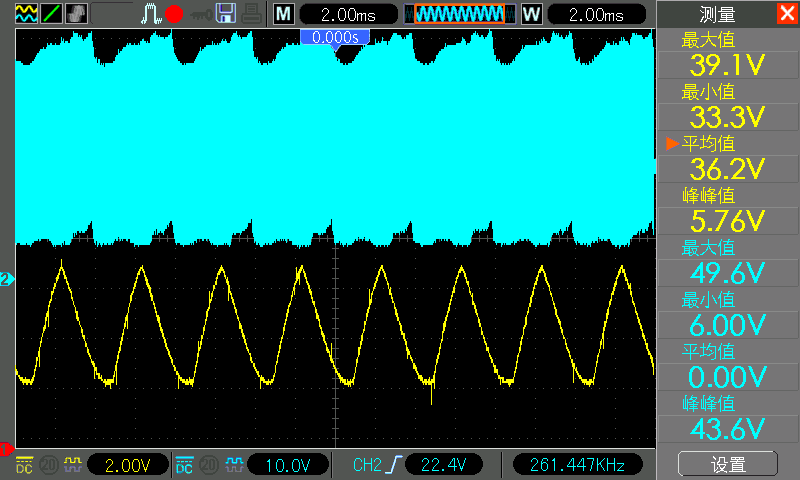Toggle the yellow CH1 DC coupling icon

tap(24, 465)
